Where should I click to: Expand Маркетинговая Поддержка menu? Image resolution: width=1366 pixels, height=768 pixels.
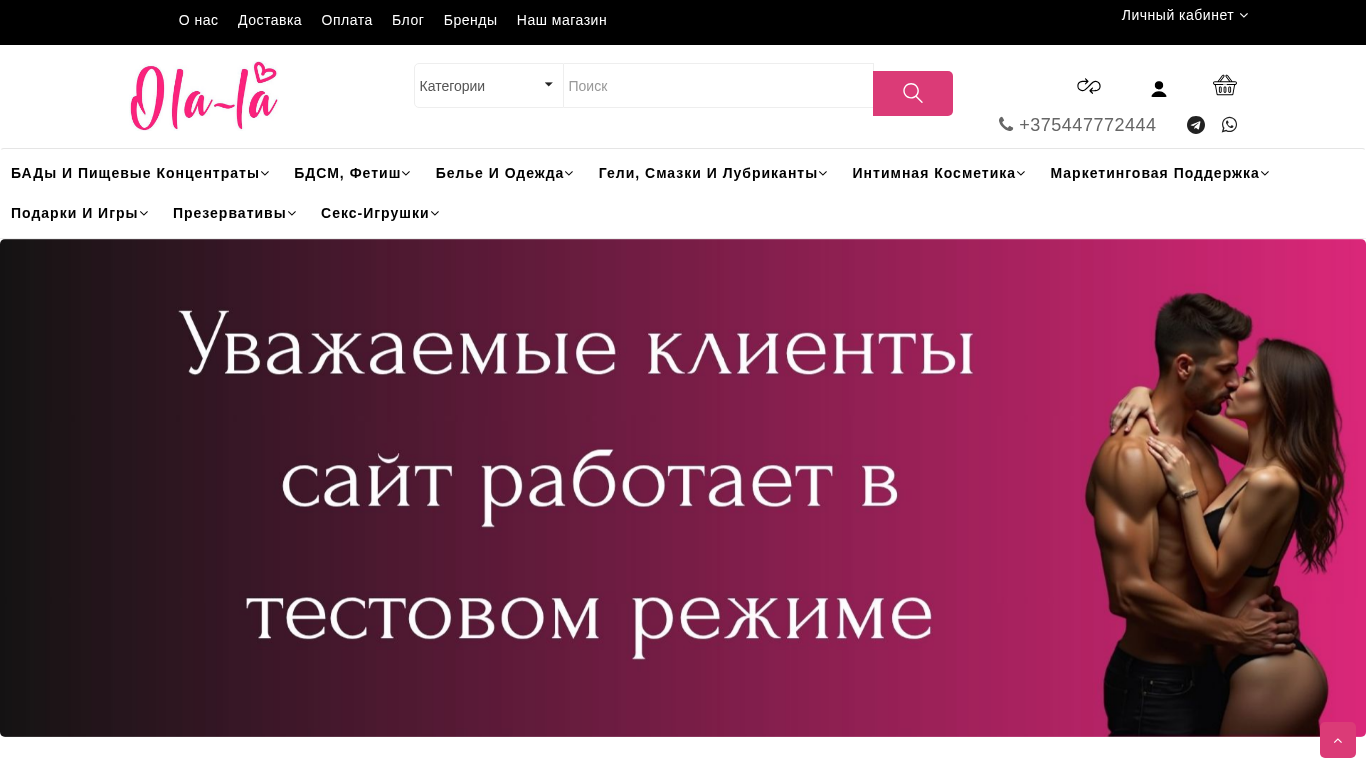pyautogui.click(x=1160, y=173)
